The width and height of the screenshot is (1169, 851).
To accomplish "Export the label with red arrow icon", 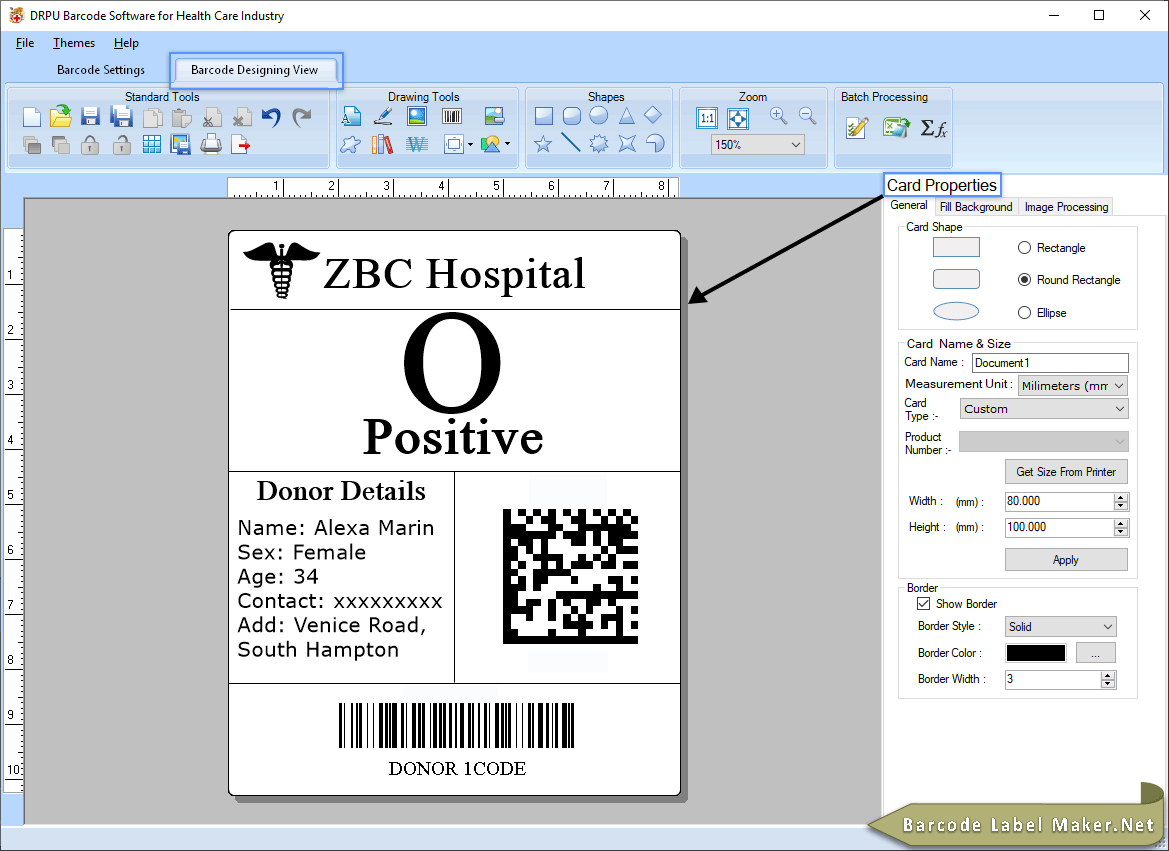I will (x=241, y=144).
